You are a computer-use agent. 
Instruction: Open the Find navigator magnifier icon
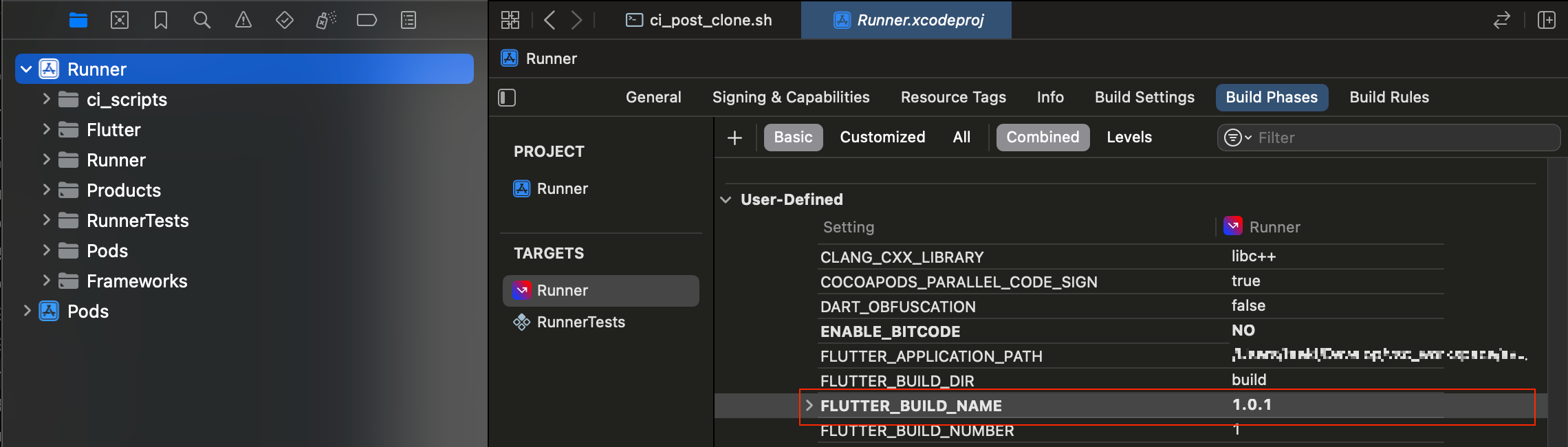click(202, 21)
